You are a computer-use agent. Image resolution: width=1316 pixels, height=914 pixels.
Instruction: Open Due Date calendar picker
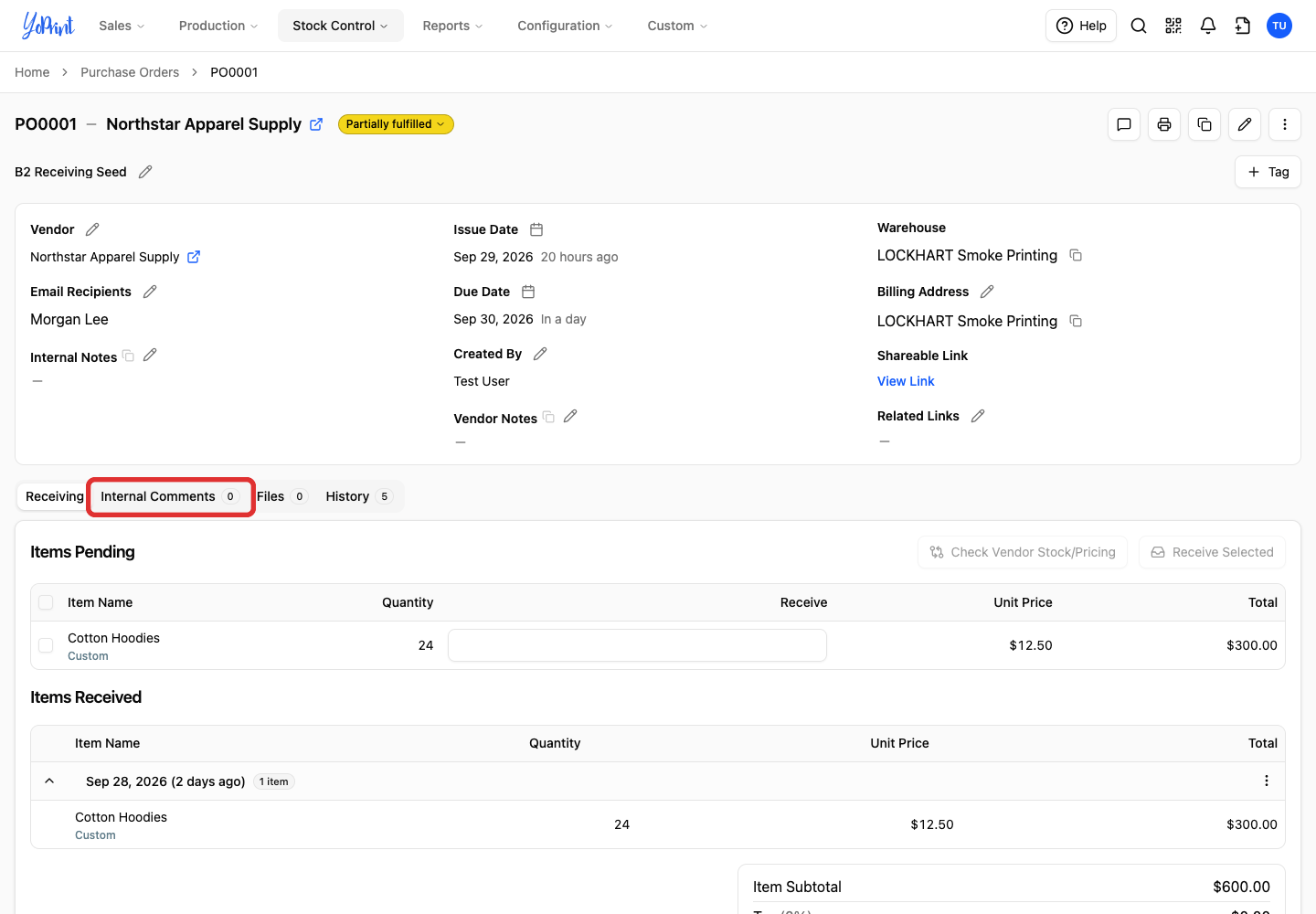click(528, 292)
